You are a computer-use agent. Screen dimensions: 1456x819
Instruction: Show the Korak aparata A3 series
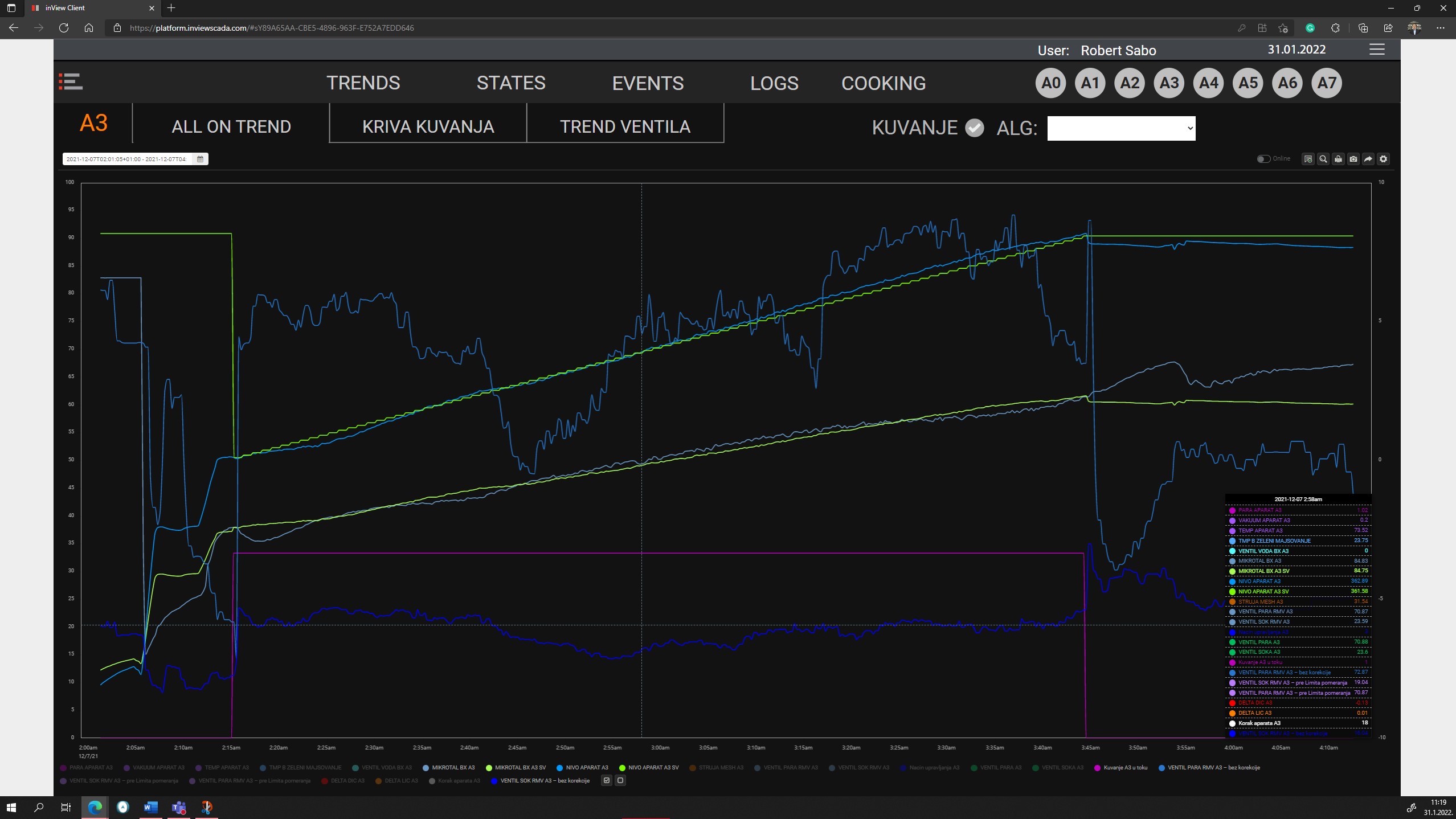[x=454, y=781]
